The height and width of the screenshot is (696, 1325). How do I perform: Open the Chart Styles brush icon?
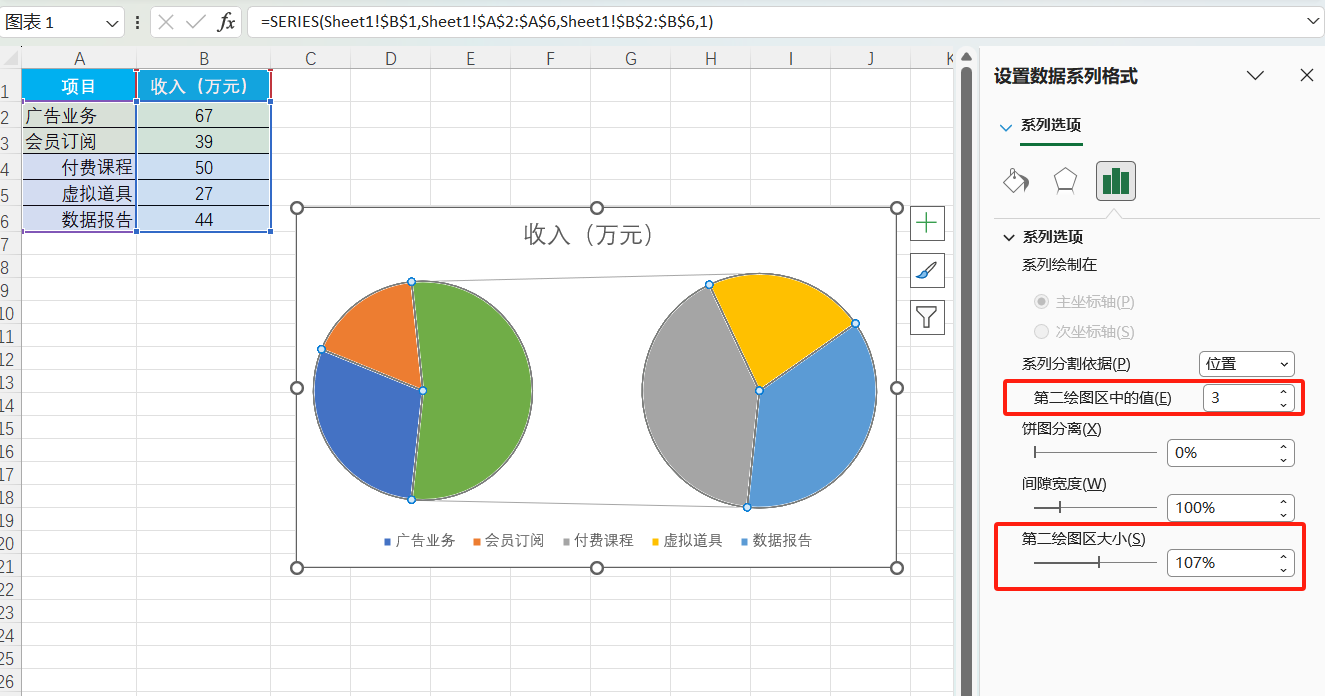927,270
